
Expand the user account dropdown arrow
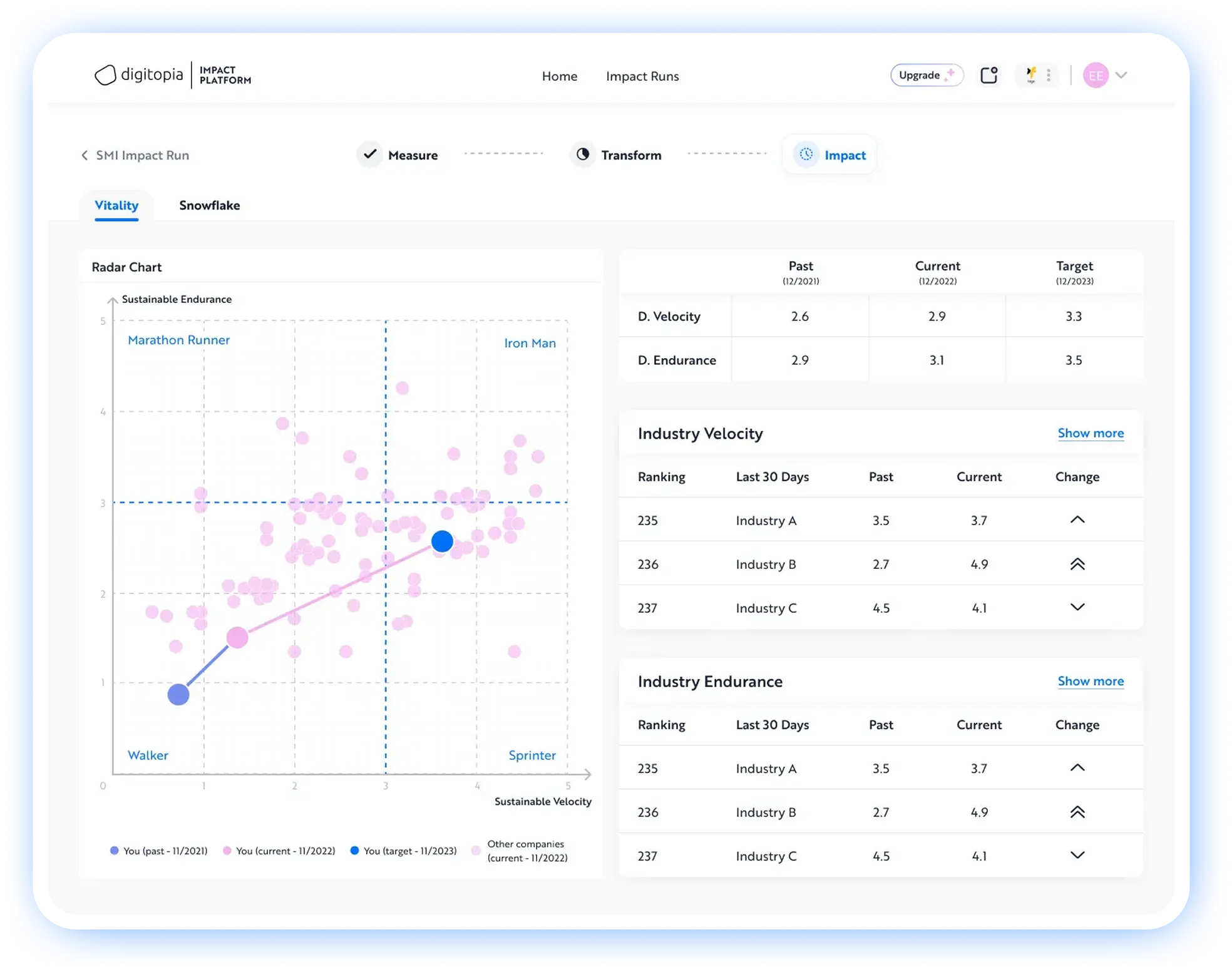pyautogui.click(x=1121, y=75)
